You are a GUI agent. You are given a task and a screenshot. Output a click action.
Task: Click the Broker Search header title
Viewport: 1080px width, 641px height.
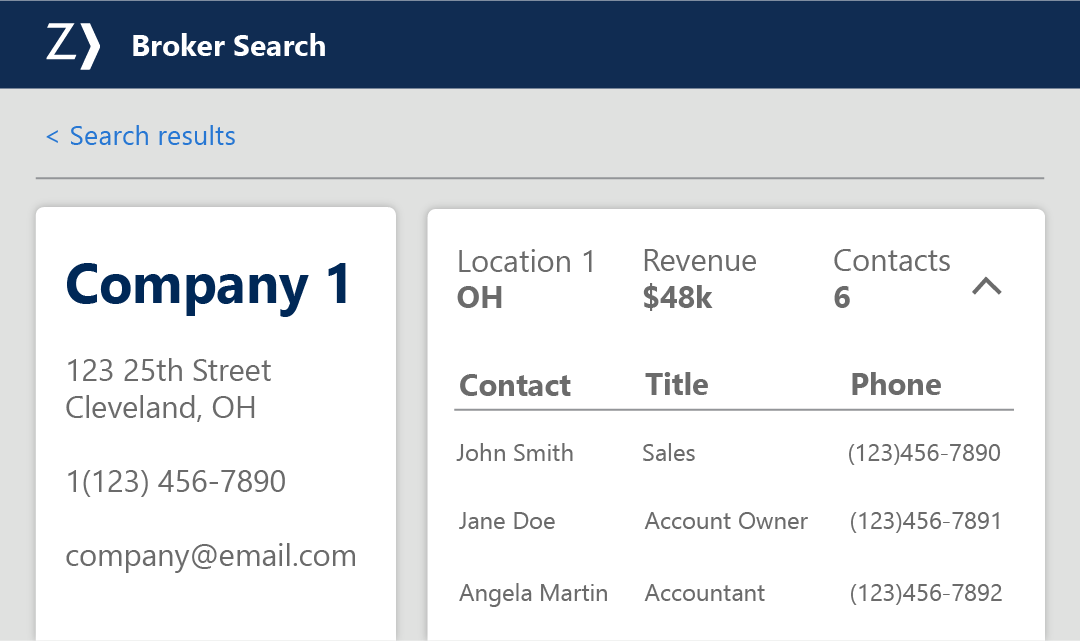(x=228, y=46)
